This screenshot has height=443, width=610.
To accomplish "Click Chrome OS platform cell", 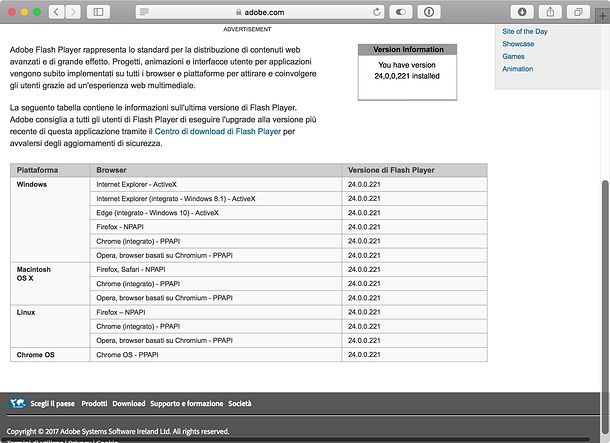I will (x=50, y=355).
